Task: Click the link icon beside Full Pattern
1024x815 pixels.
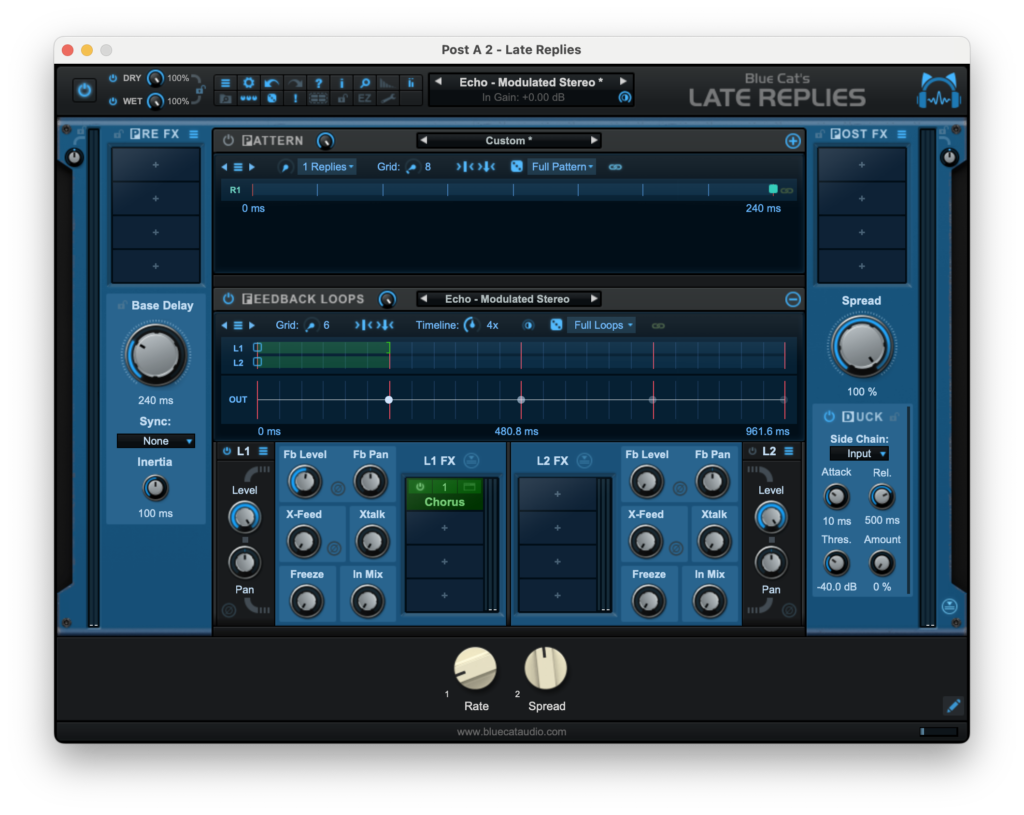Action: (615, 167)
